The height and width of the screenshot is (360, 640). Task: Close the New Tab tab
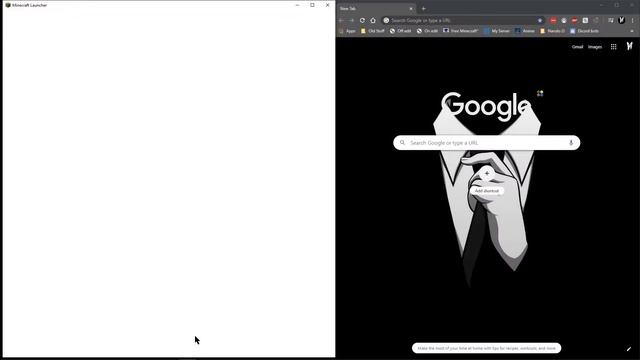(x=411, y=9)
